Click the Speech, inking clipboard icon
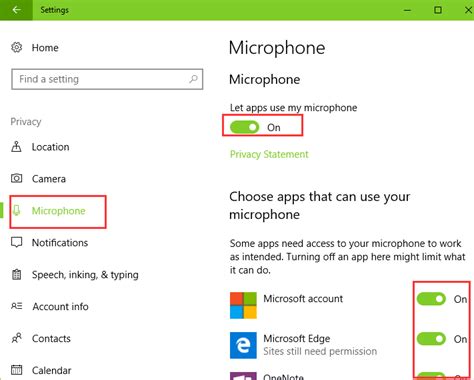 tap(17, 274)
